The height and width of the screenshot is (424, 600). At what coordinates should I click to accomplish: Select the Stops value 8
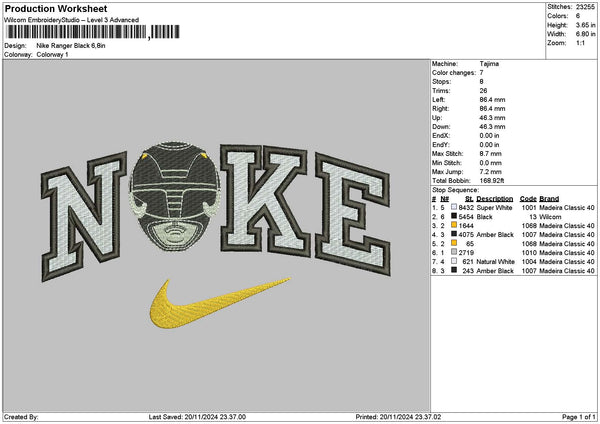481,82
